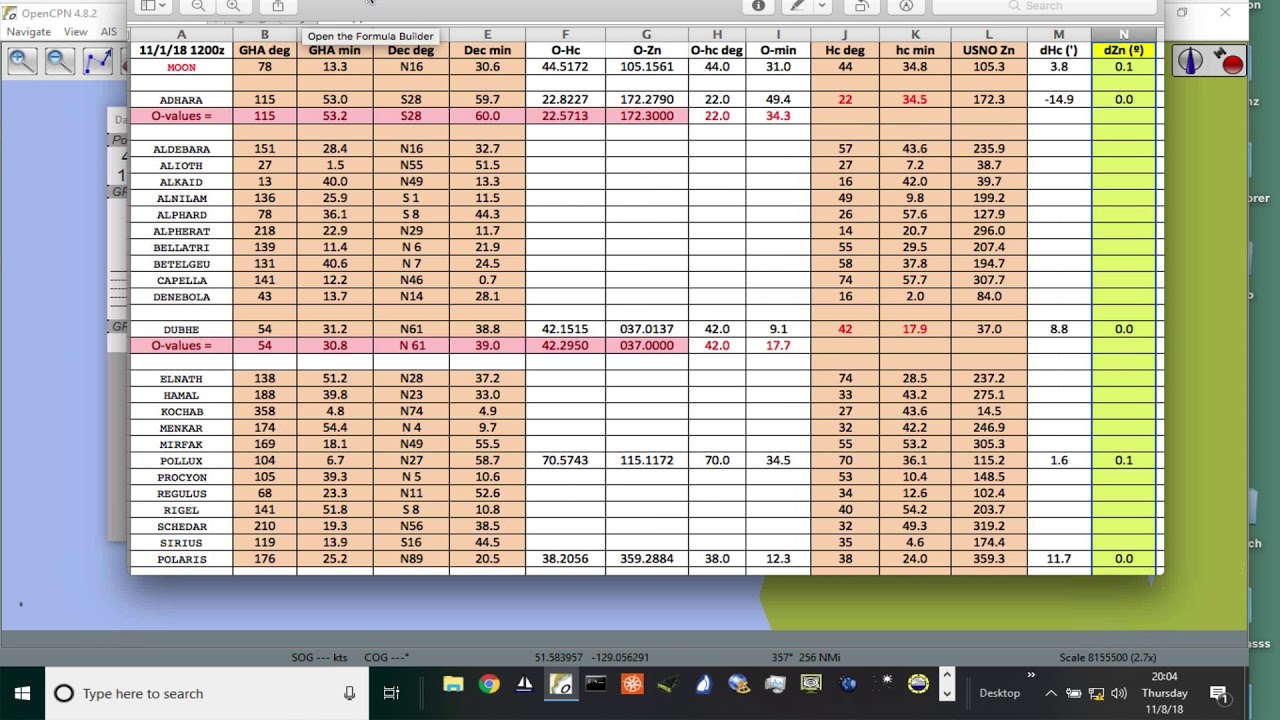Open the sidebar view menu button
The width and height of the screenshot is (1280, 720).
(x=153, y=6)
